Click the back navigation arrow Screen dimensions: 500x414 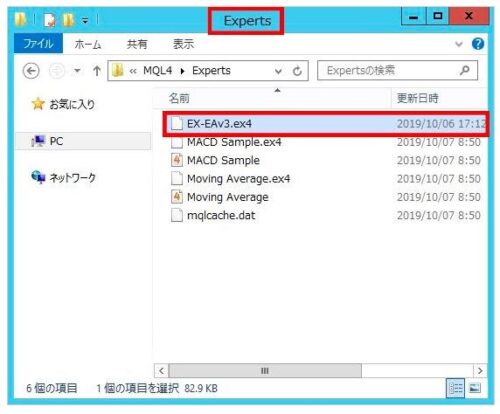click(31, 71)
